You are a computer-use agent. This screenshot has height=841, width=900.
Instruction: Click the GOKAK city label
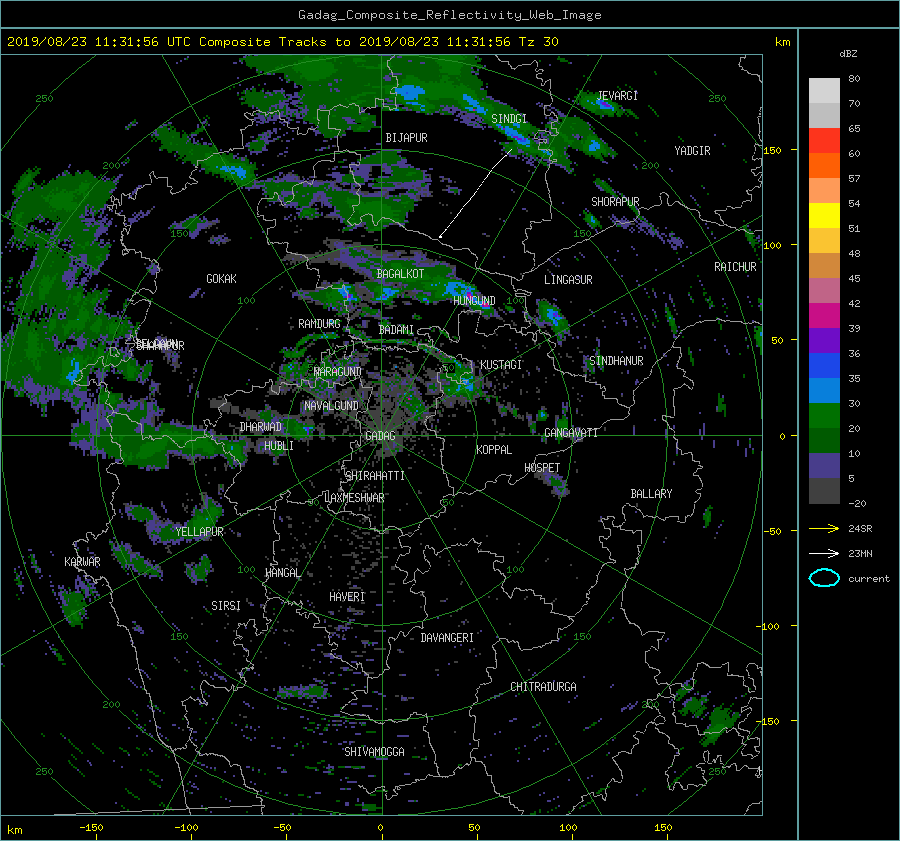(221, 278)
